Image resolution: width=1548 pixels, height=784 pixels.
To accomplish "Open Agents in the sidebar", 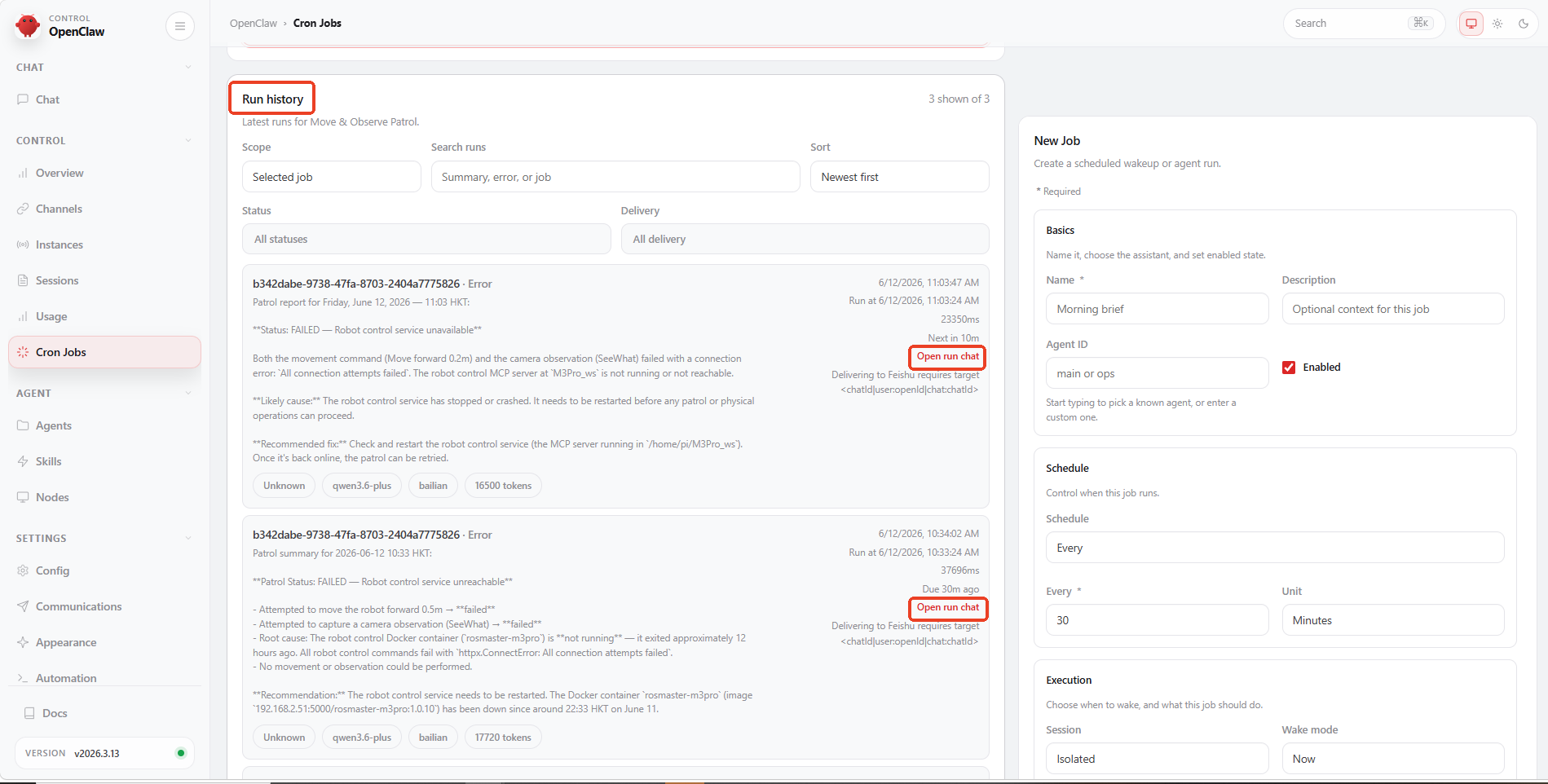I will (104, 425).
